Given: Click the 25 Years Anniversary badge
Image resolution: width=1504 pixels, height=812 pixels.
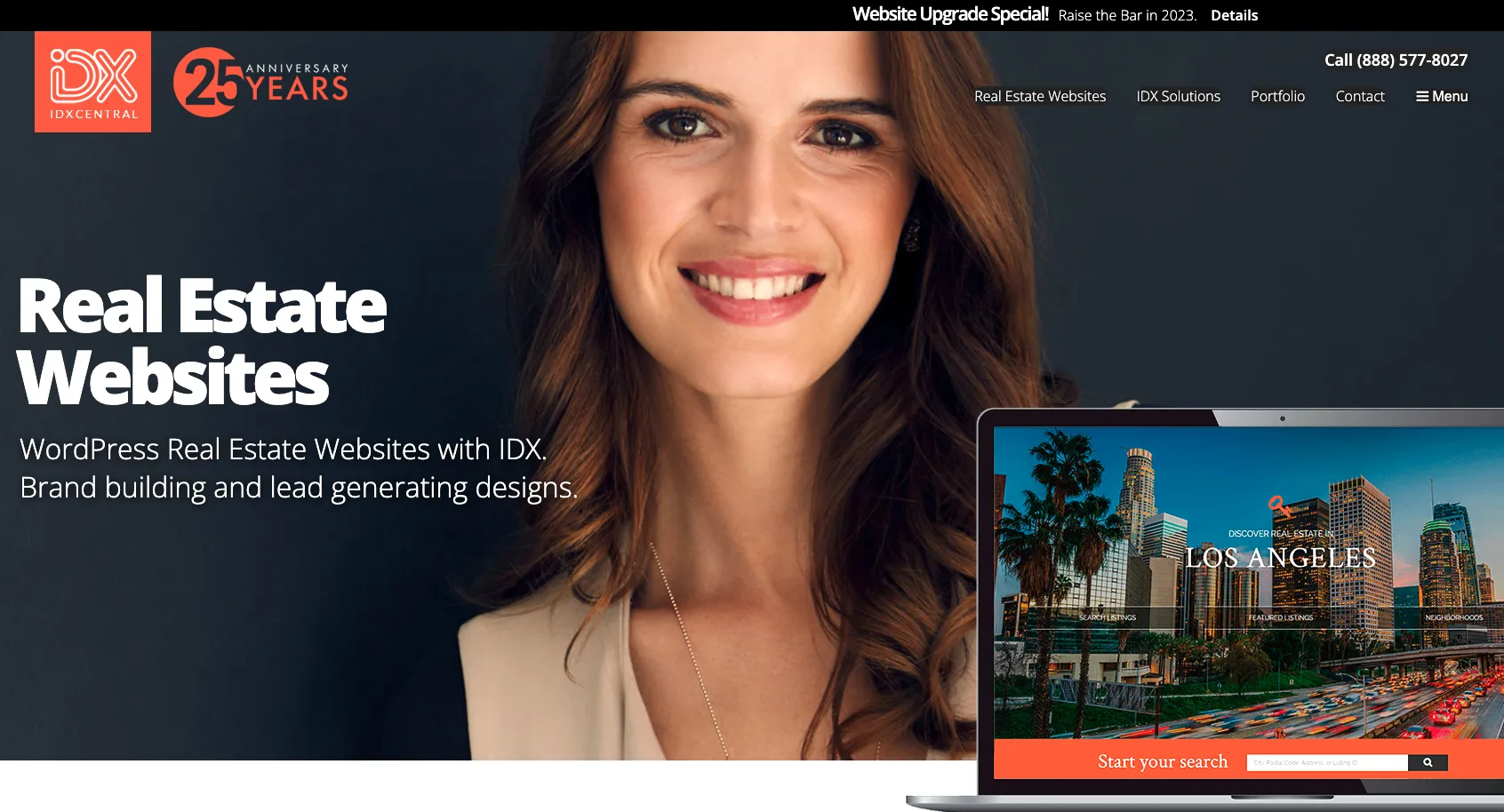Looking at the screenshot, I should point(260,82).
